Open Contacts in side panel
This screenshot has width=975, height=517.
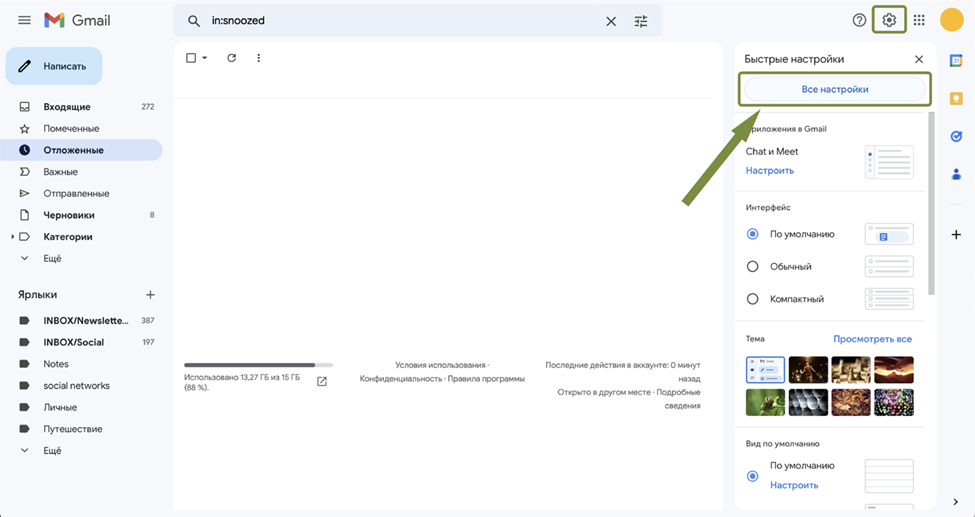956,174
